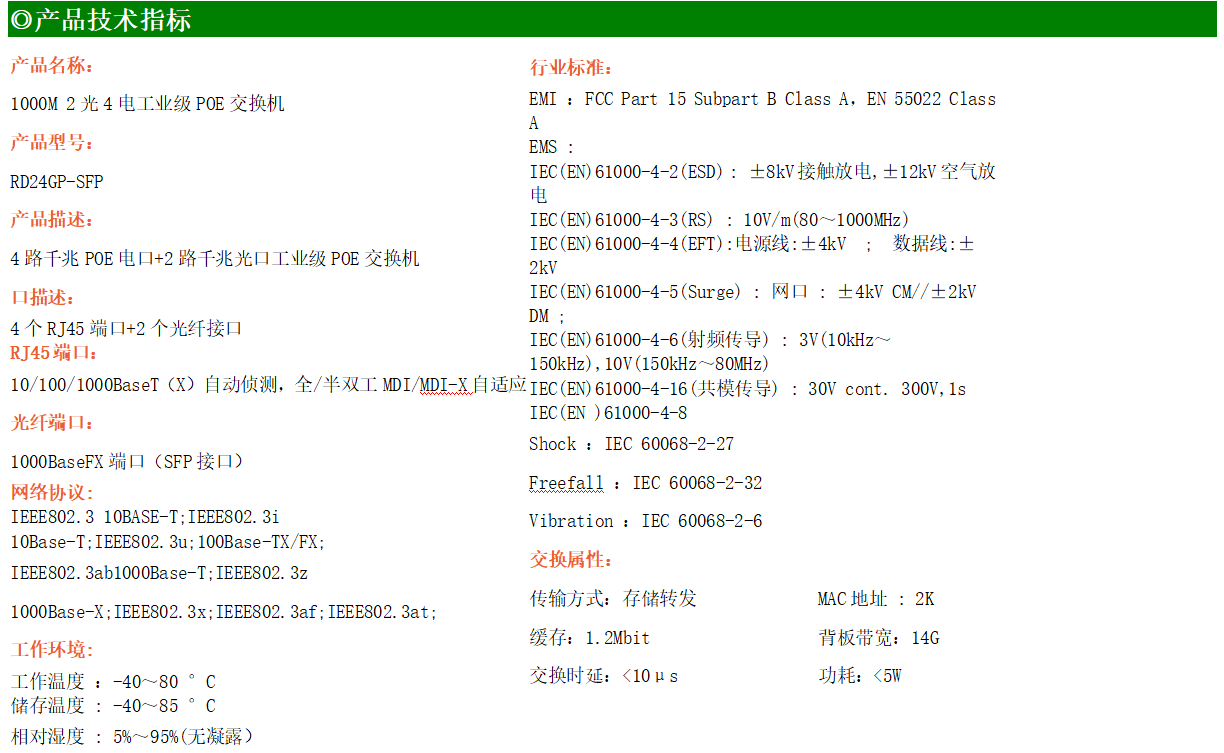Click the 缓存 1.2Mbit entry

(589, 638)
